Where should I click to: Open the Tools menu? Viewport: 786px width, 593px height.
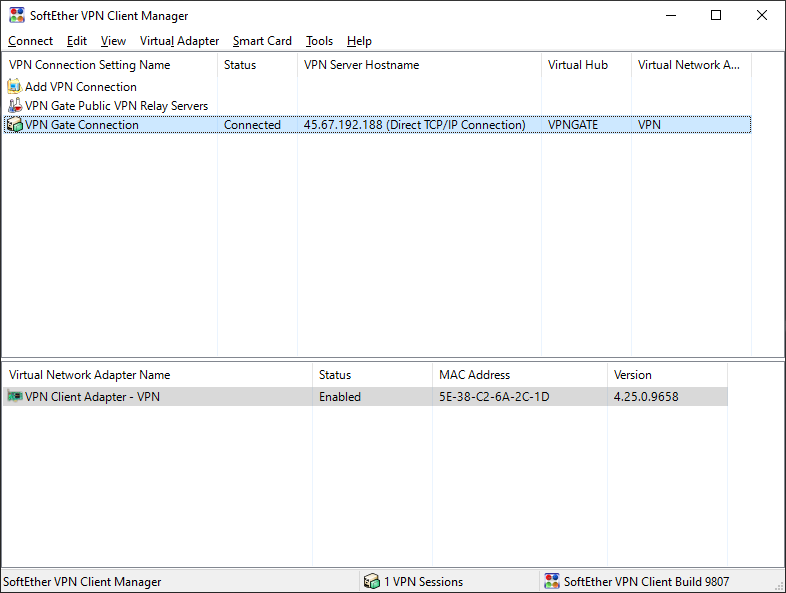[319, 41]
